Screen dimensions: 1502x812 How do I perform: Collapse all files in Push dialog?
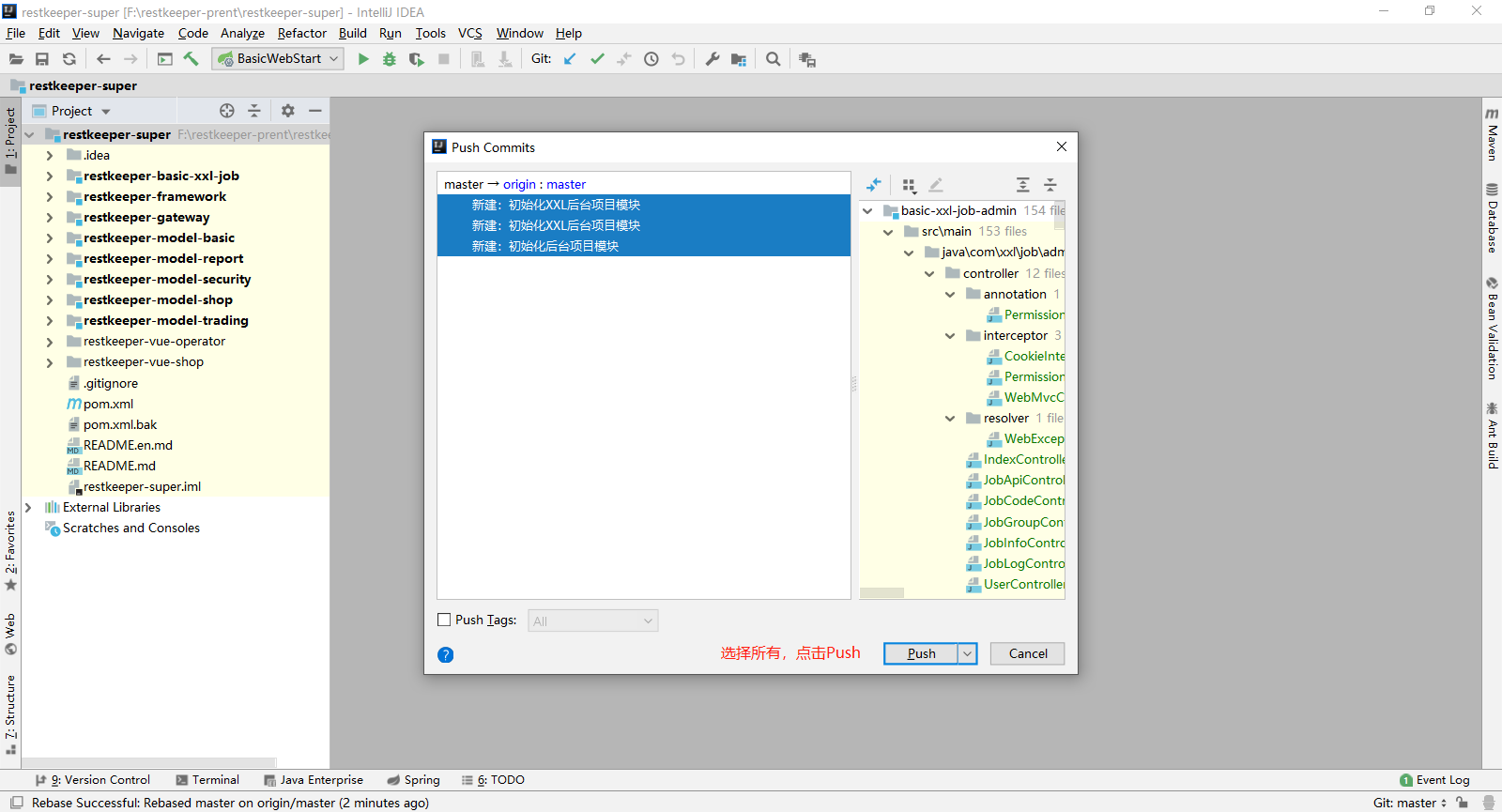point(1050,185)
